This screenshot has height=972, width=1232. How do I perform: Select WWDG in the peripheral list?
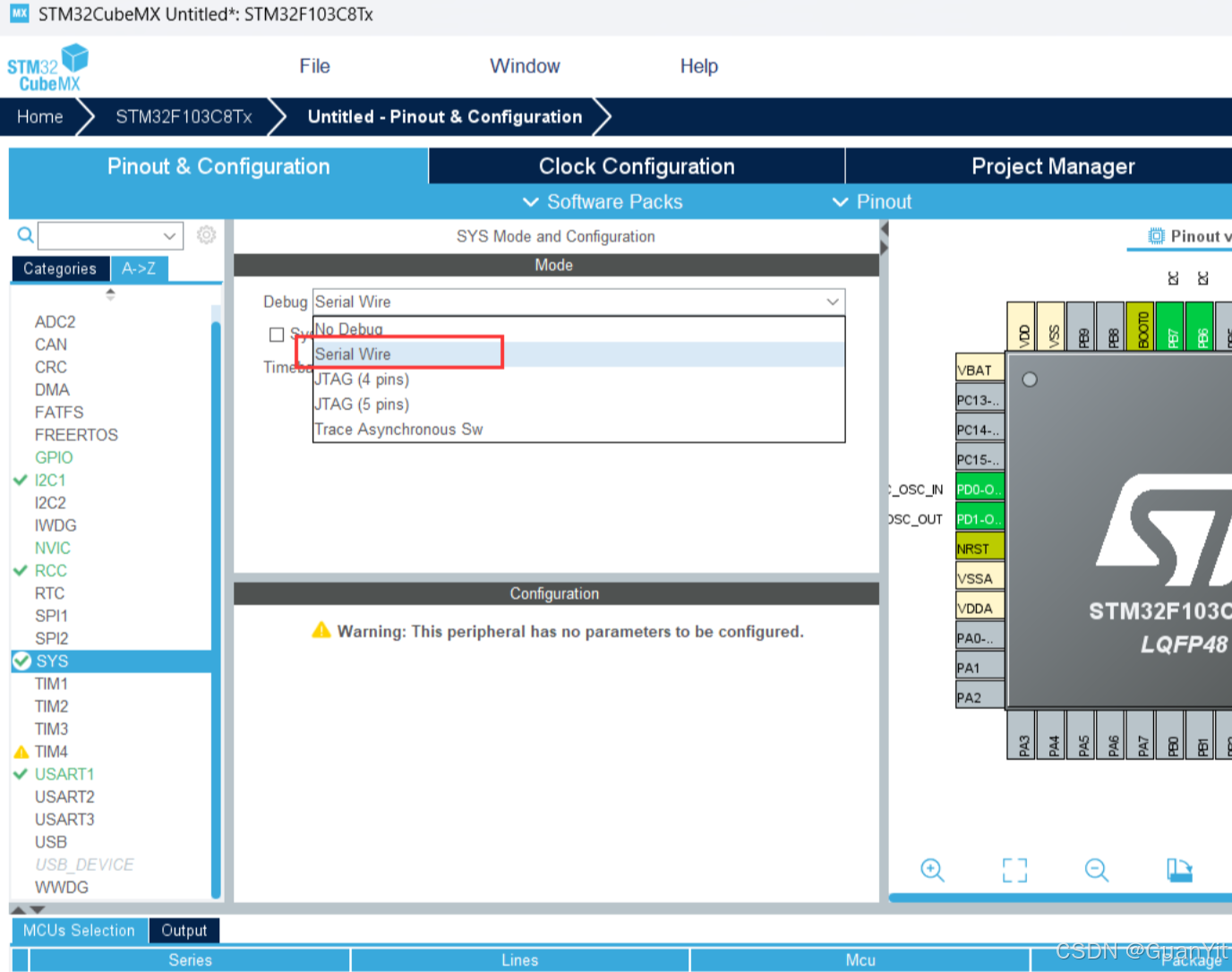pos(62,887)
